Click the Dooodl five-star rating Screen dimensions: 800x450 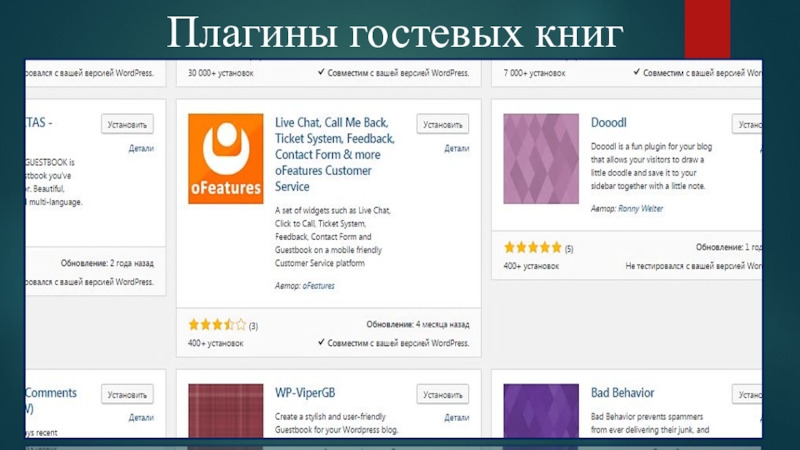pos(533,247)
